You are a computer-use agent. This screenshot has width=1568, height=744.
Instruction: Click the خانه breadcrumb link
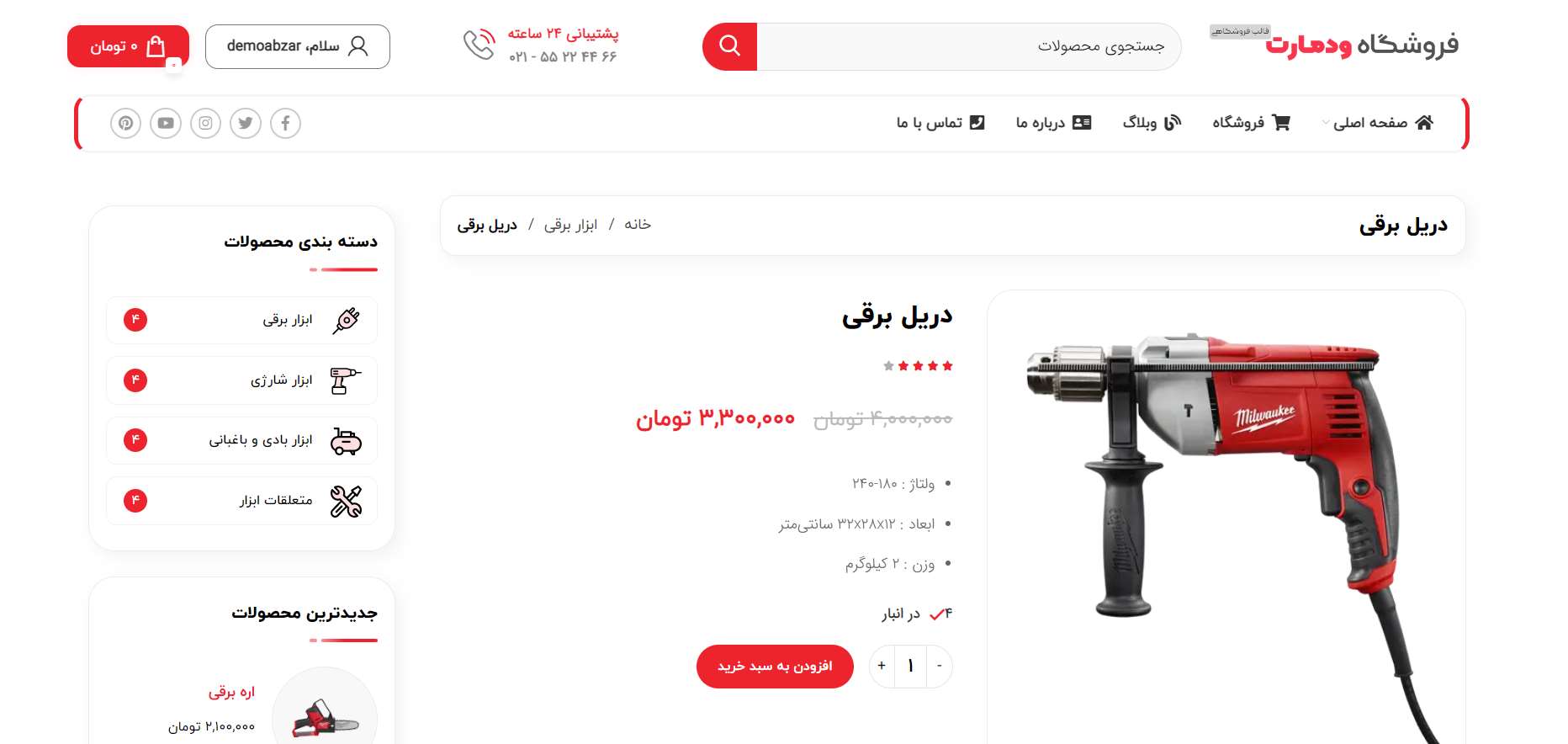tap(638, 225)
